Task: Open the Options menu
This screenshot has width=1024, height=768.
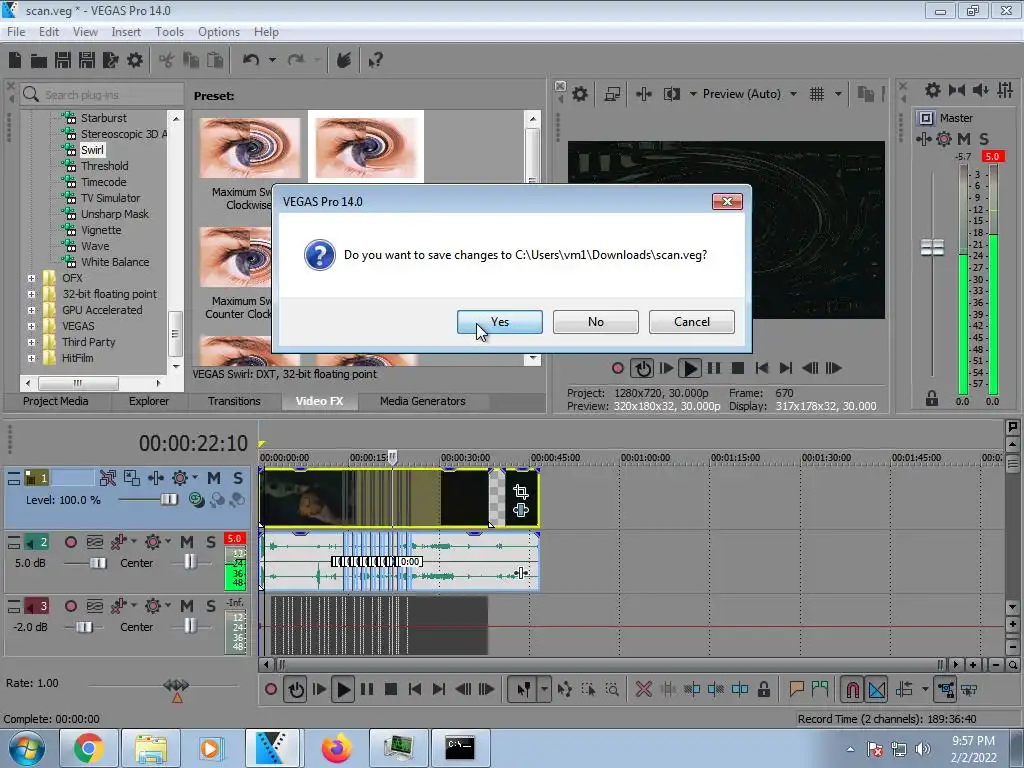Action: (x=219, y=31)
